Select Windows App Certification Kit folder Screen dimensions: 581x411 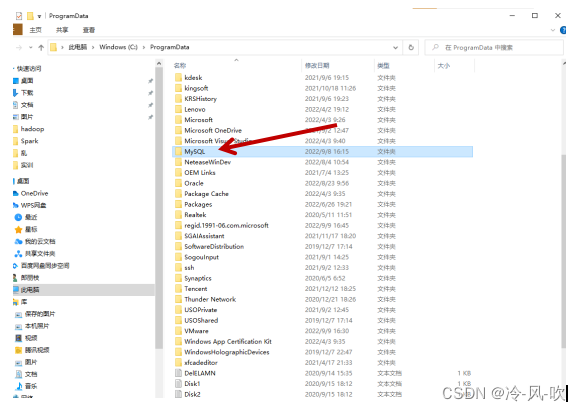[x=228, y=341]
